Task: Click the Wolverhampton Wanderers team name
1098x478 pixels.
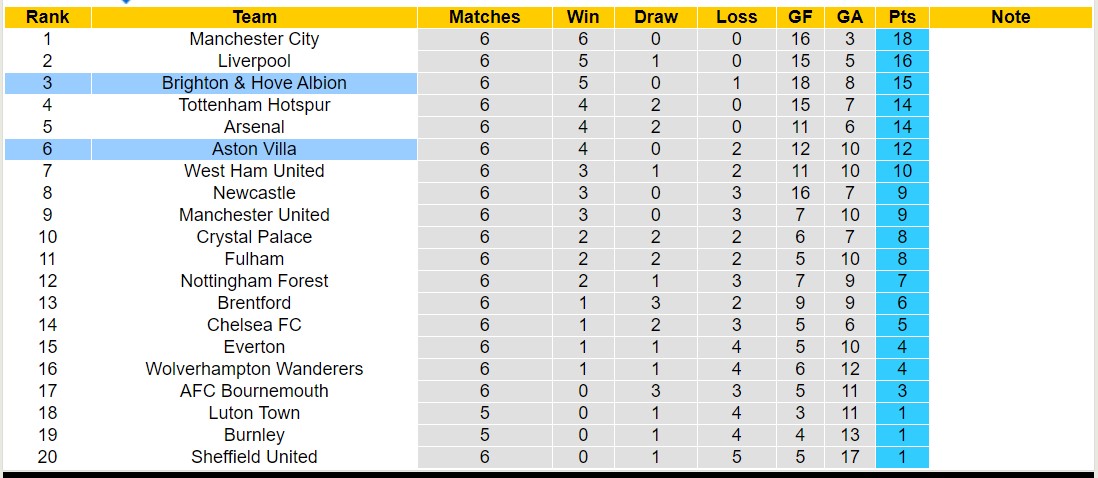Action: point(254,369)
